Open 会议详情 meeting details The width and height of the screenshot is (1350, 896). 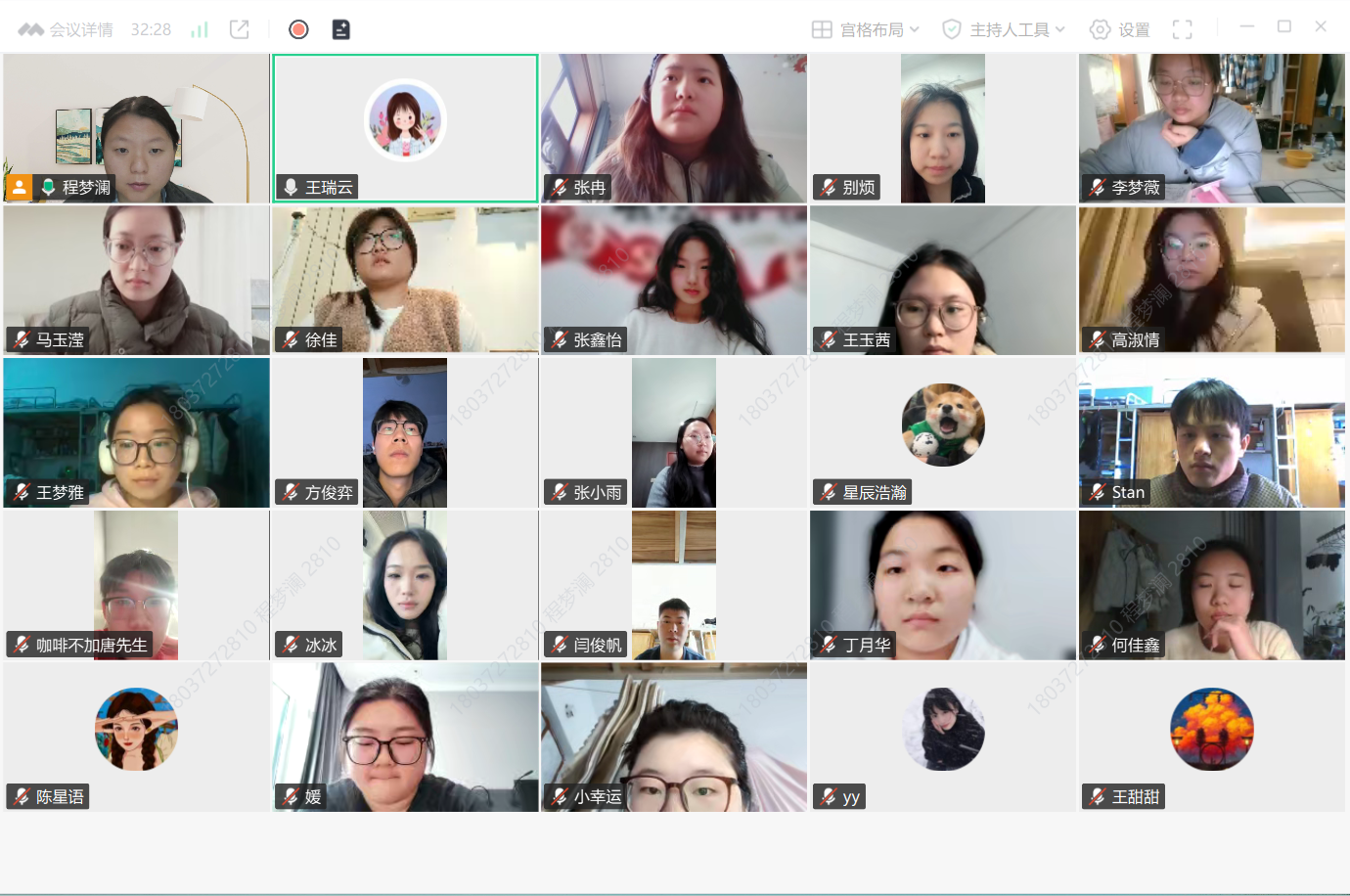point(67,29)
